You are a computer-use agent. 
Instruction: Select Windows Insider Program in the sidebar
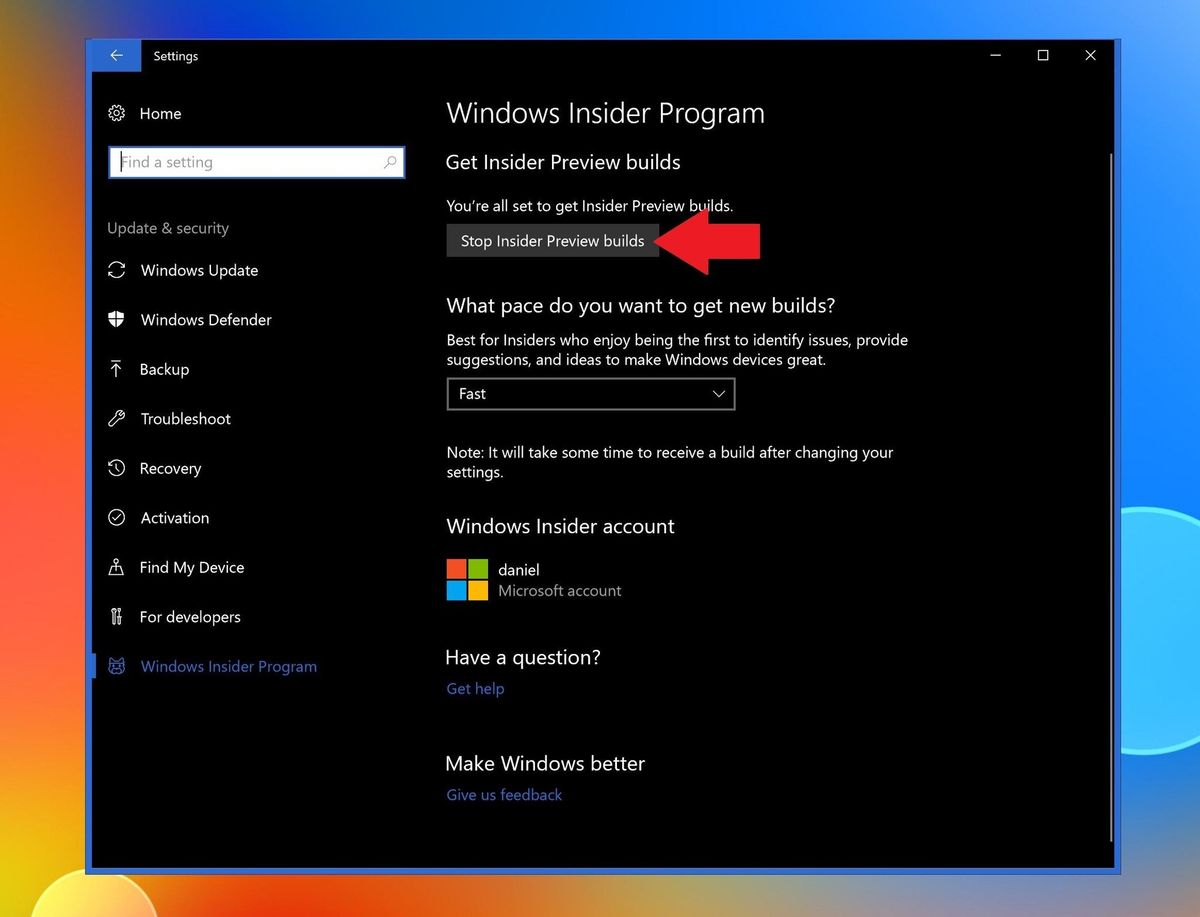[228, 666]
